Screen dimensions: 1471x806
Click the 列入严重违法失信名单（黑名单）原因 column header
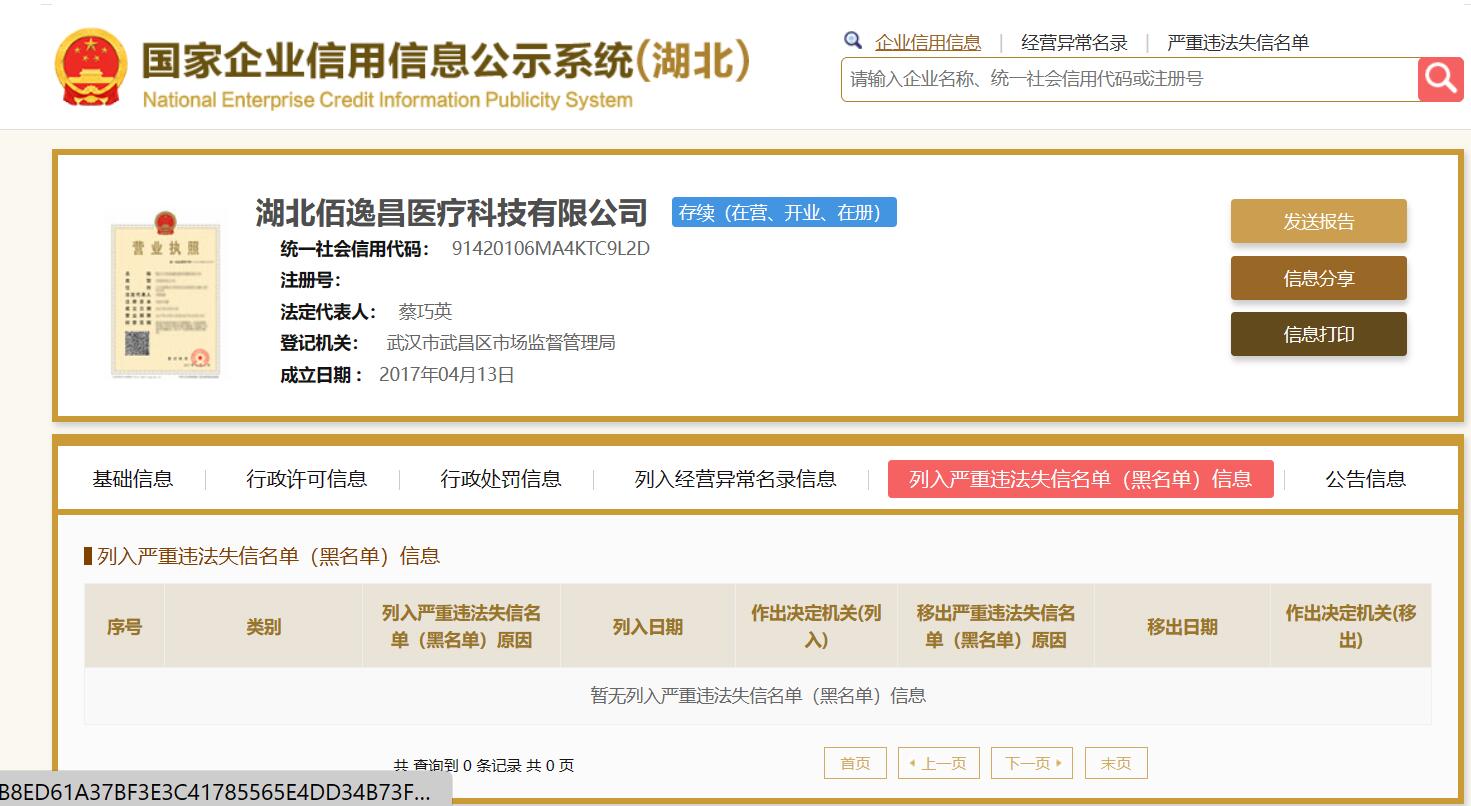pyautogui.click(x=462, y=627)
